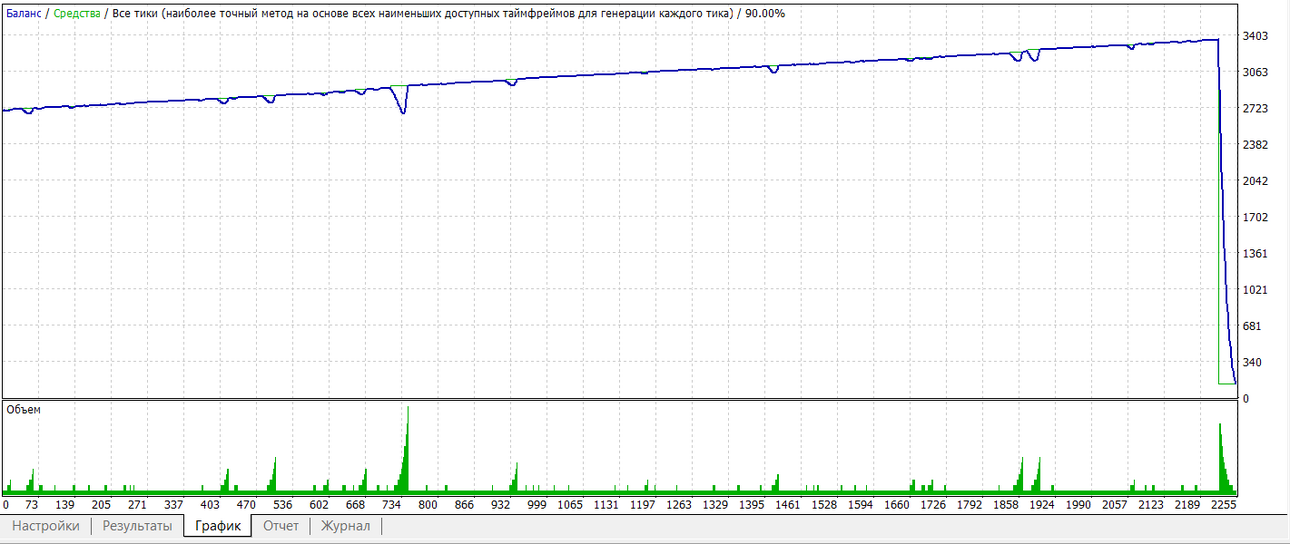Click the 2189 label on the horizontal axis
Viewport: 1290px width, 544px height.
1187,506
